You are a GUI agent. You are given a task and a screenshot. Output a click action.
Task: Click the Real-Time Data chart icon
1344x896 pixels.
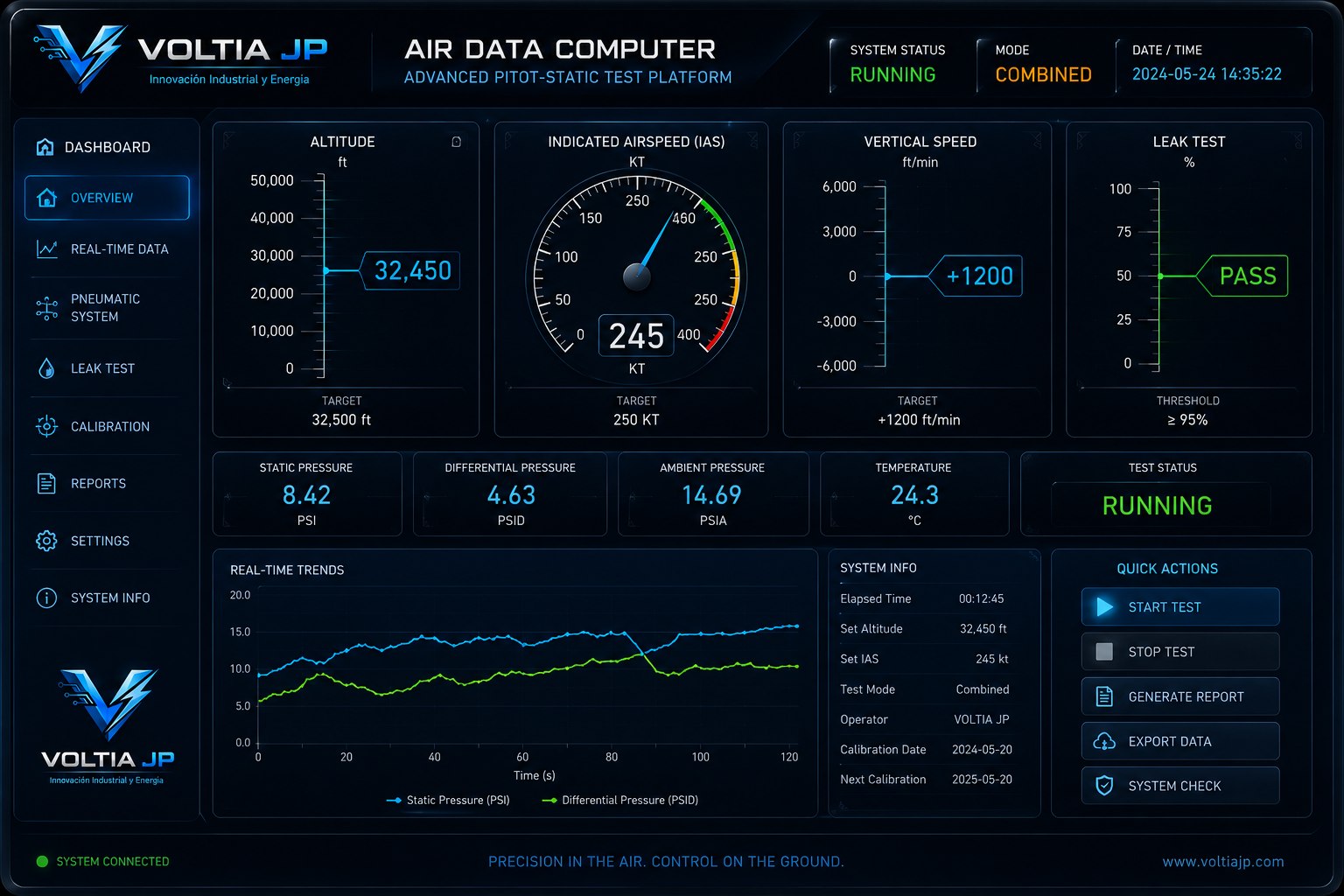(x=47, y=249)
